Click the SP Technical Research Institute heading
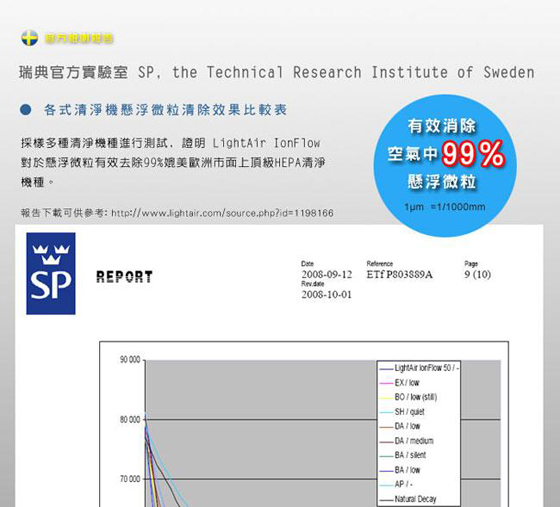The width and height of the screenshot is (560, 507). tap(277, 72)
